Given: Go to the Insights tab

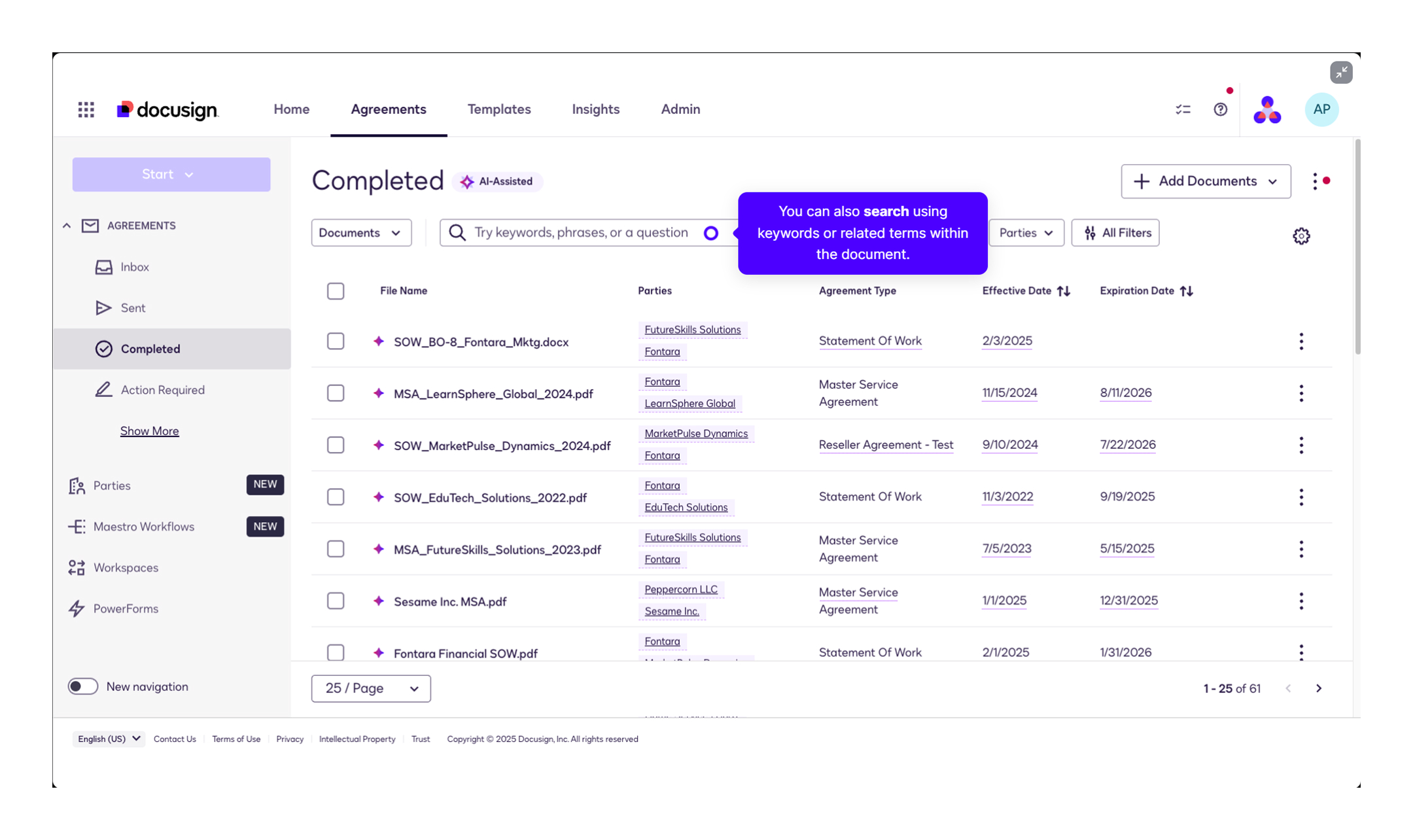Looking at the screenshot, I should click(595, 109).
